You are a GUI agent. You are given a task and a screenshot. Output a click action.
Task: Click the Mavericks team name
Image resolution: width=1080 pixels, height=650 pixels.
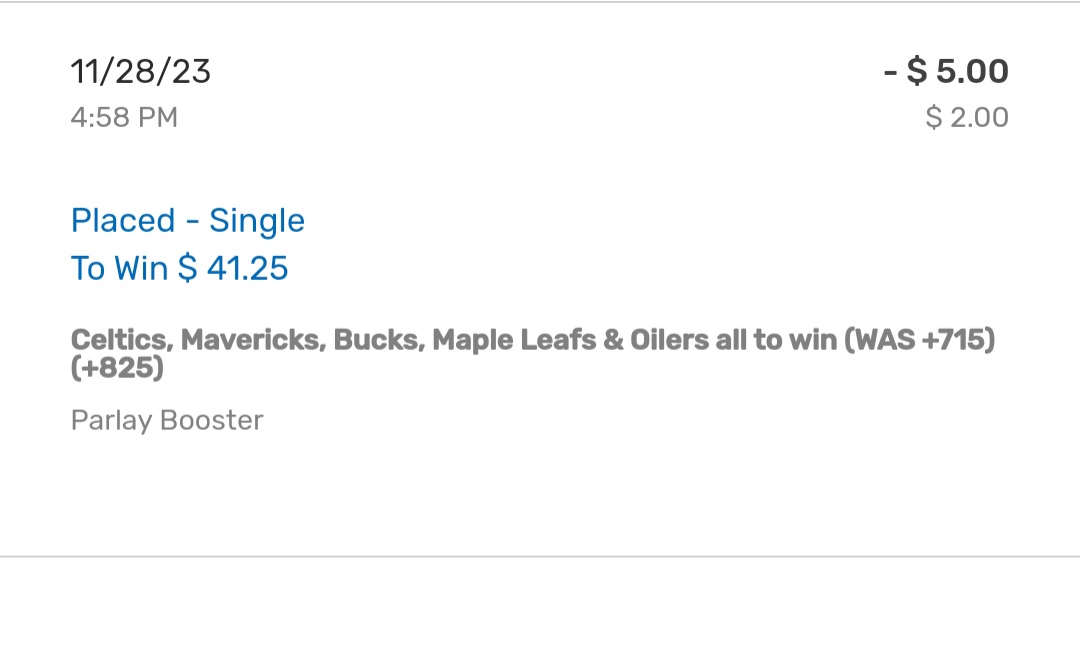pyautogui.click(x=252, y=340)
